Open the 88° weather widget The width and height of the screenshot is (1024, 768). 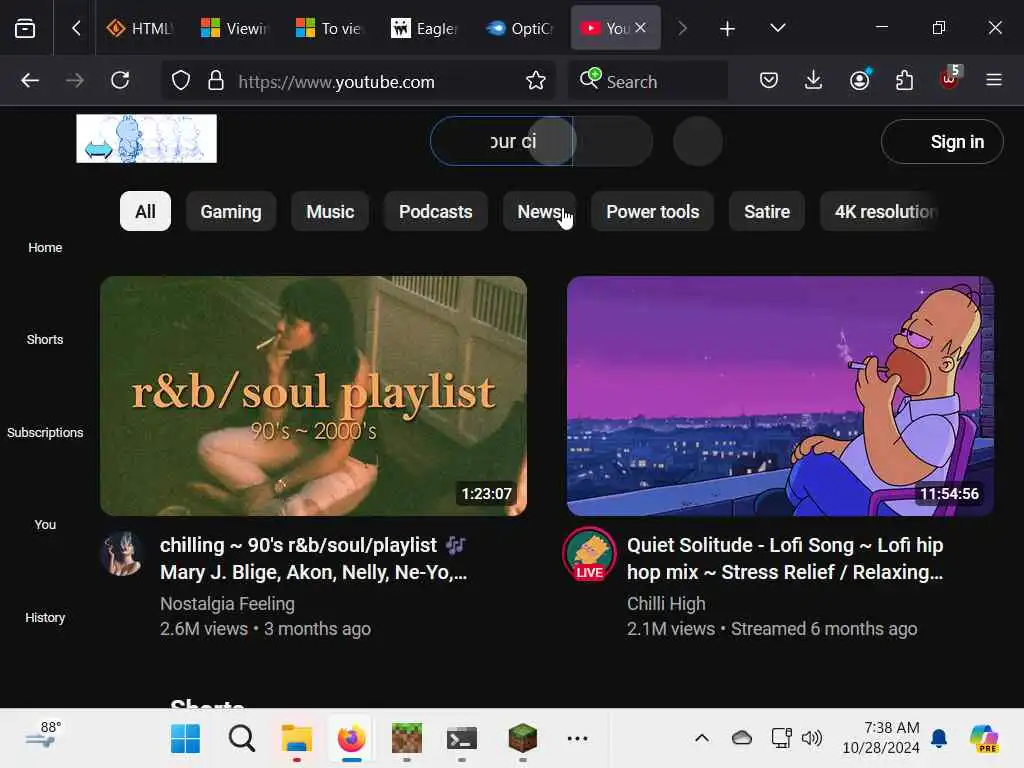tap(44, 735)
